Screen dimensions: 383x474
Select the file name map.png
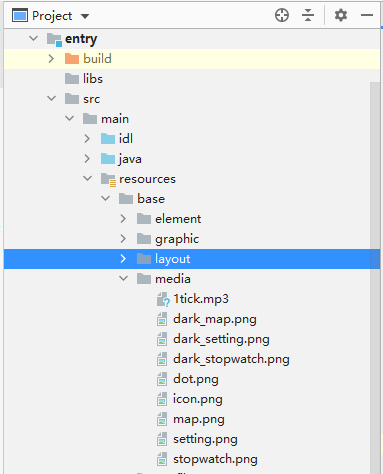pos(199,419)
